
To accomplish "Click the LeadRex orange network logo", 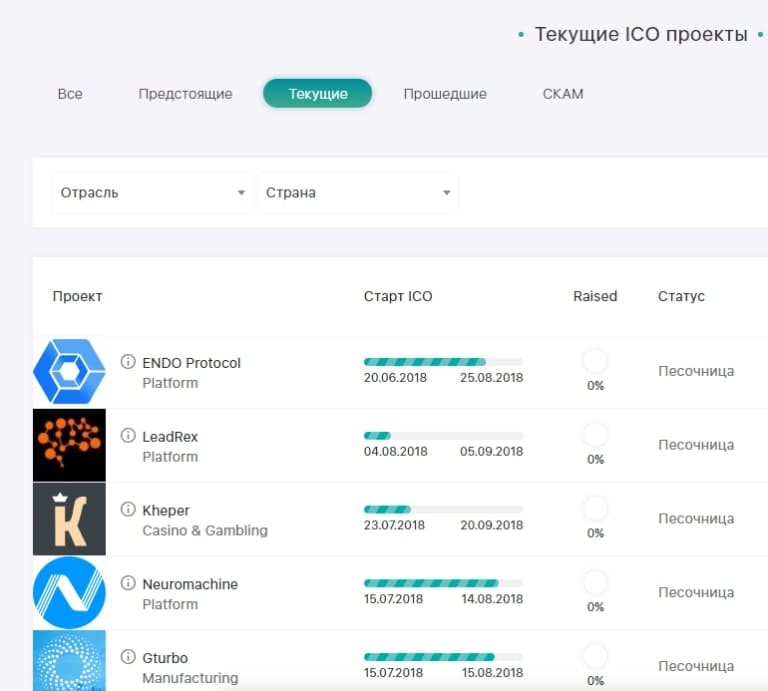I will (x=69, y=445).
